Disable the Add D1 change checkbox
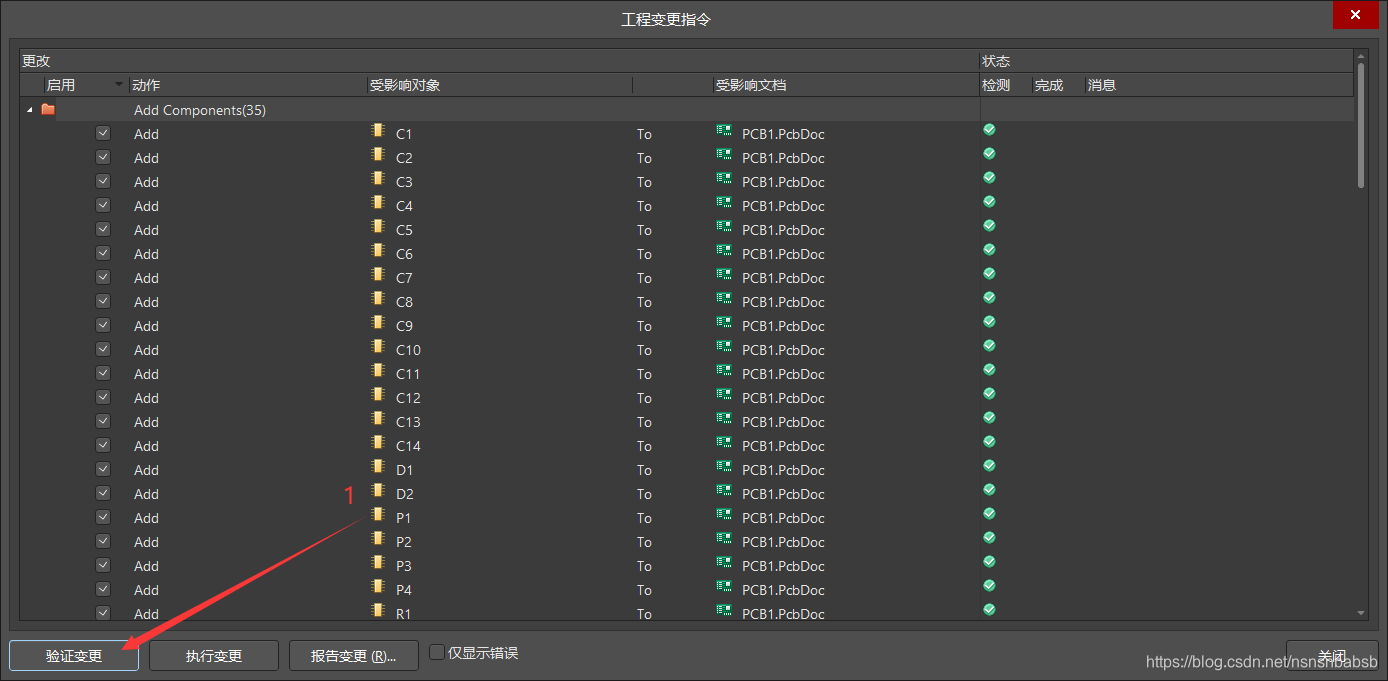The width and height of the screenshot is (1388, 681). (x=103, y=469)
